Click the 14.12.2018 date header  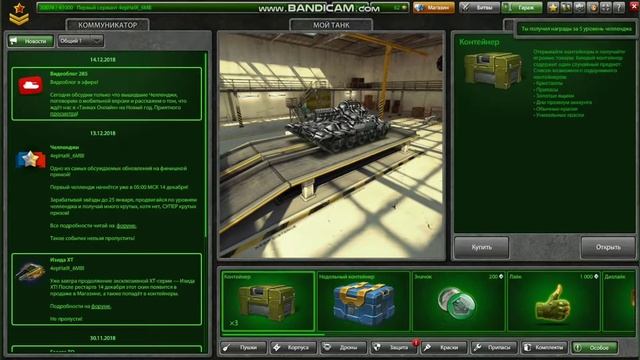point(102,60)
